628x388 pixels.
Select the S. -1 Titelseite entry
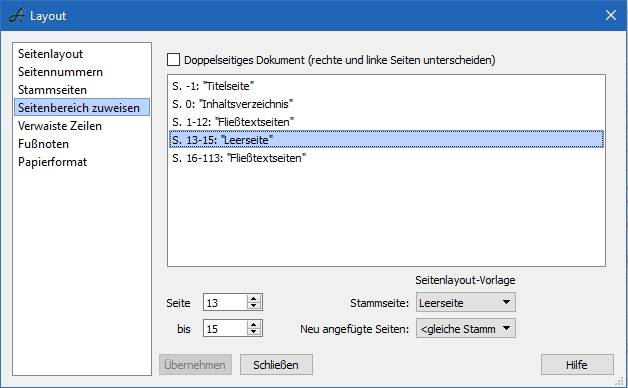pos(386,86)
